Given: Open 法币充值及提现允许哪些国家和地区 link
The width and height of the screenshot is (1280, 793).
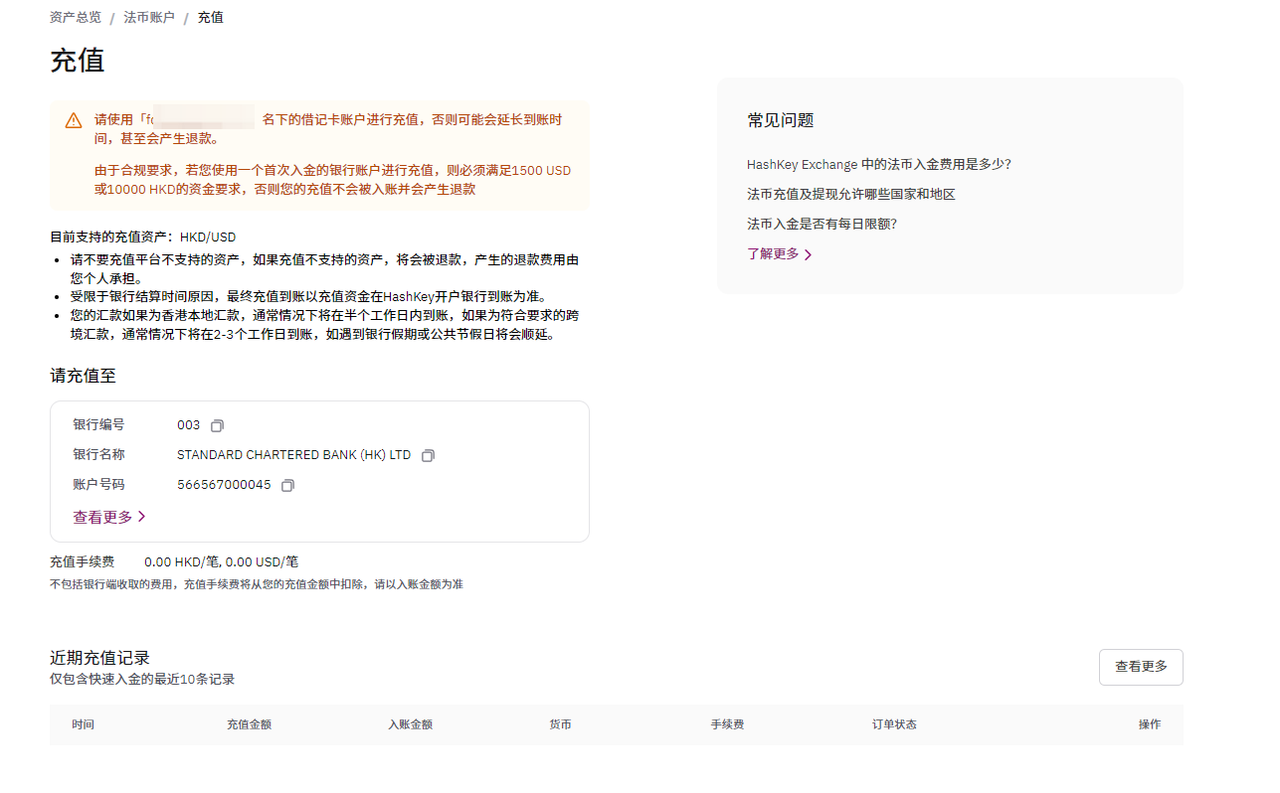Looking at the screenshot, I should (850, 193).
